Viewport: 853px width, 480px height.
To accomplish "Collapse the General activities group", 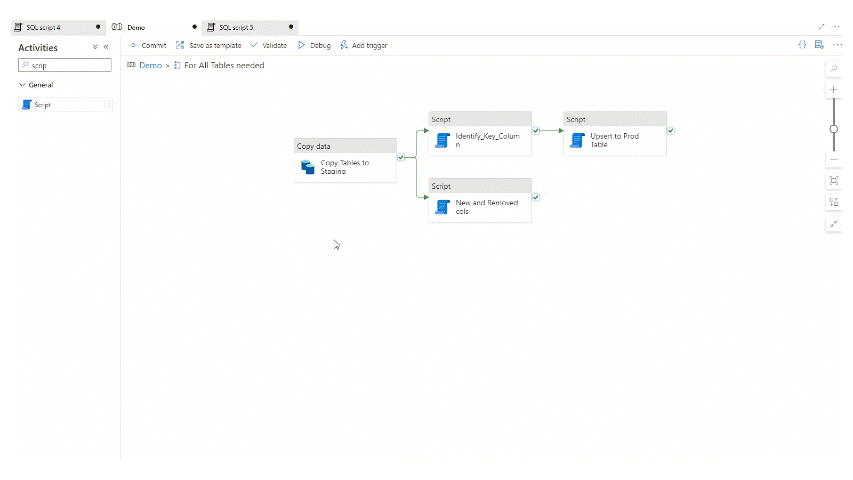I will pos(23,85).
